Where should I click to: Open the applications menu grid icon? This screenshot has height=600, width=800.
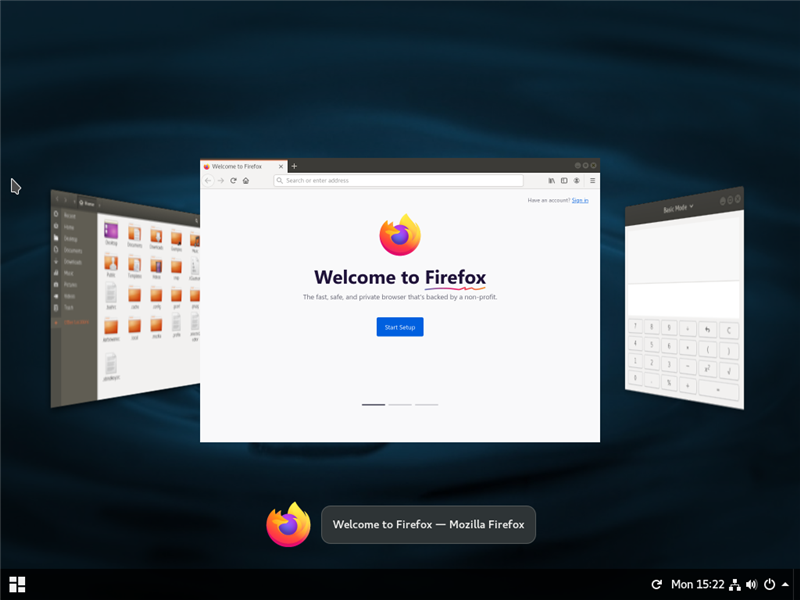(17, 585)
